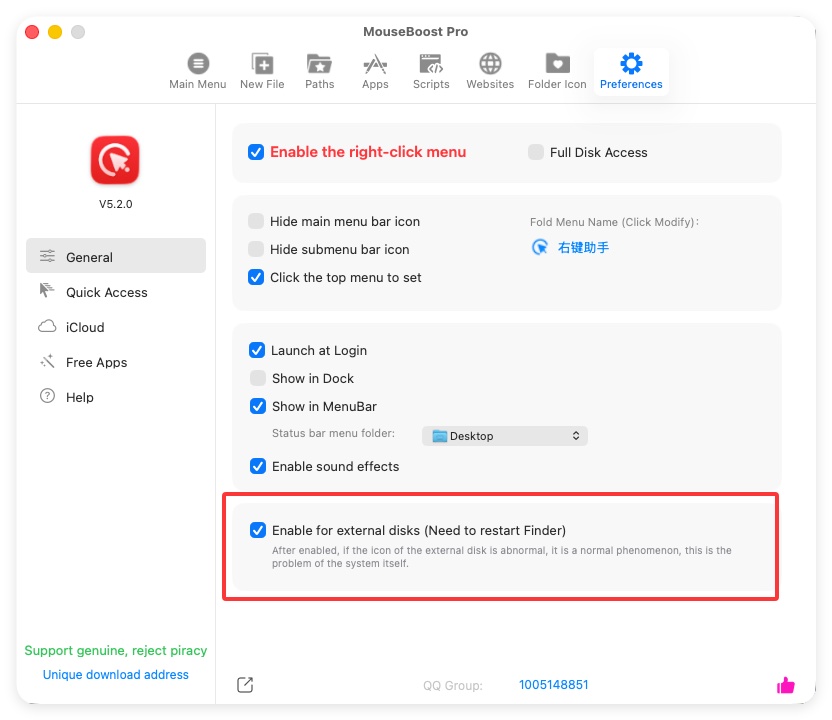
Task: Toggle Enable sound effects checkbox
Action: [x=258, y=466]
